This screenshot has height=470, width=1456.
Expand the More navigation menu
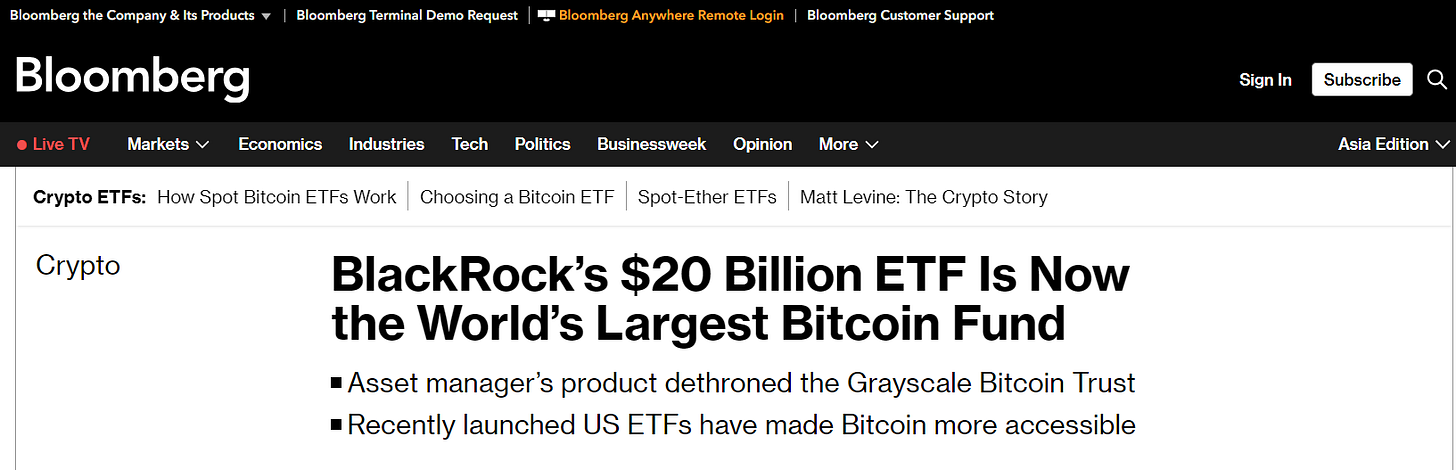tap(848, 144)
